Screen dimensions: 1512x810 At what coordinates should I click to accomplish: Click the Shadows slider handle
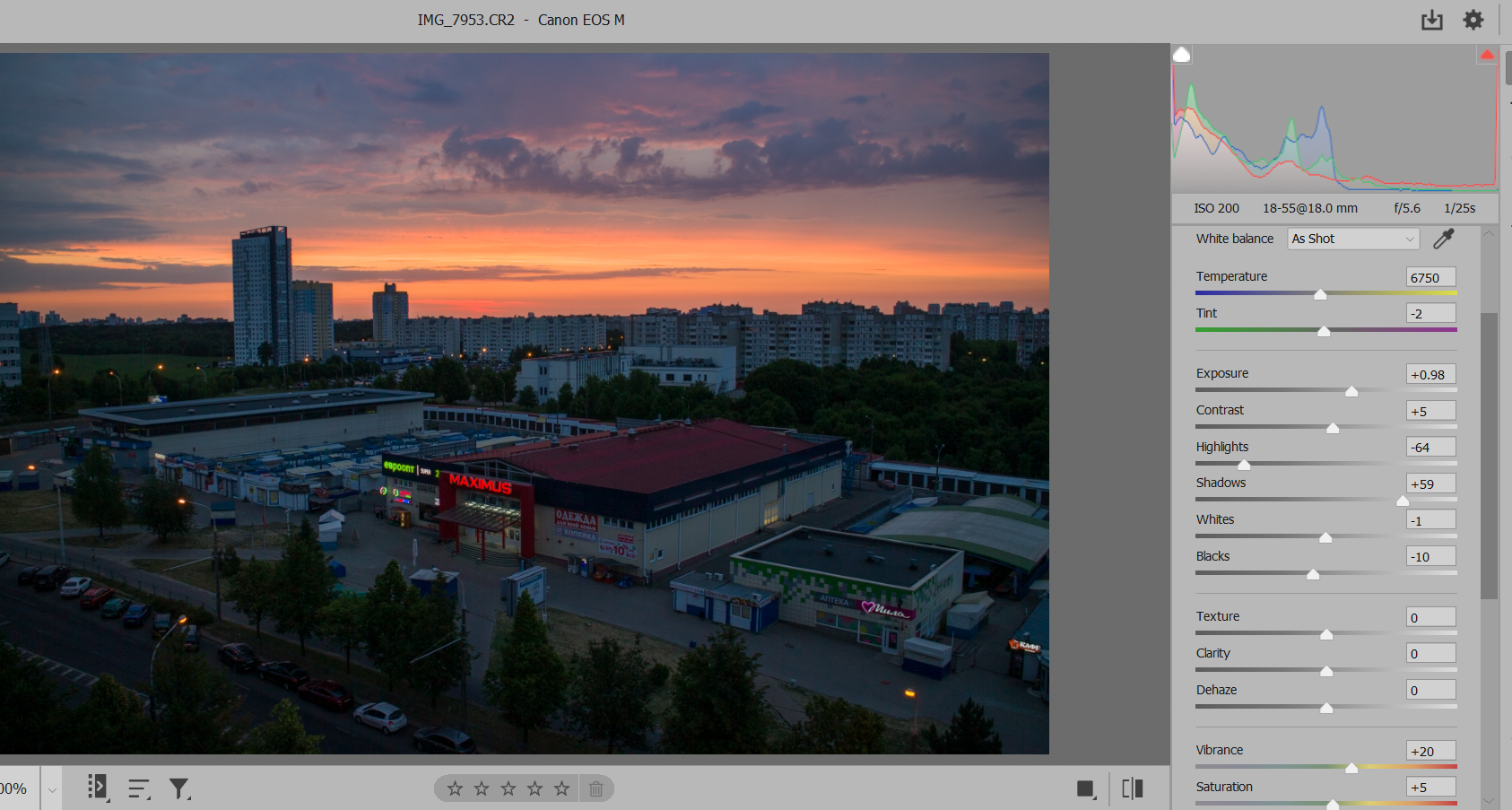point(1403,501)
